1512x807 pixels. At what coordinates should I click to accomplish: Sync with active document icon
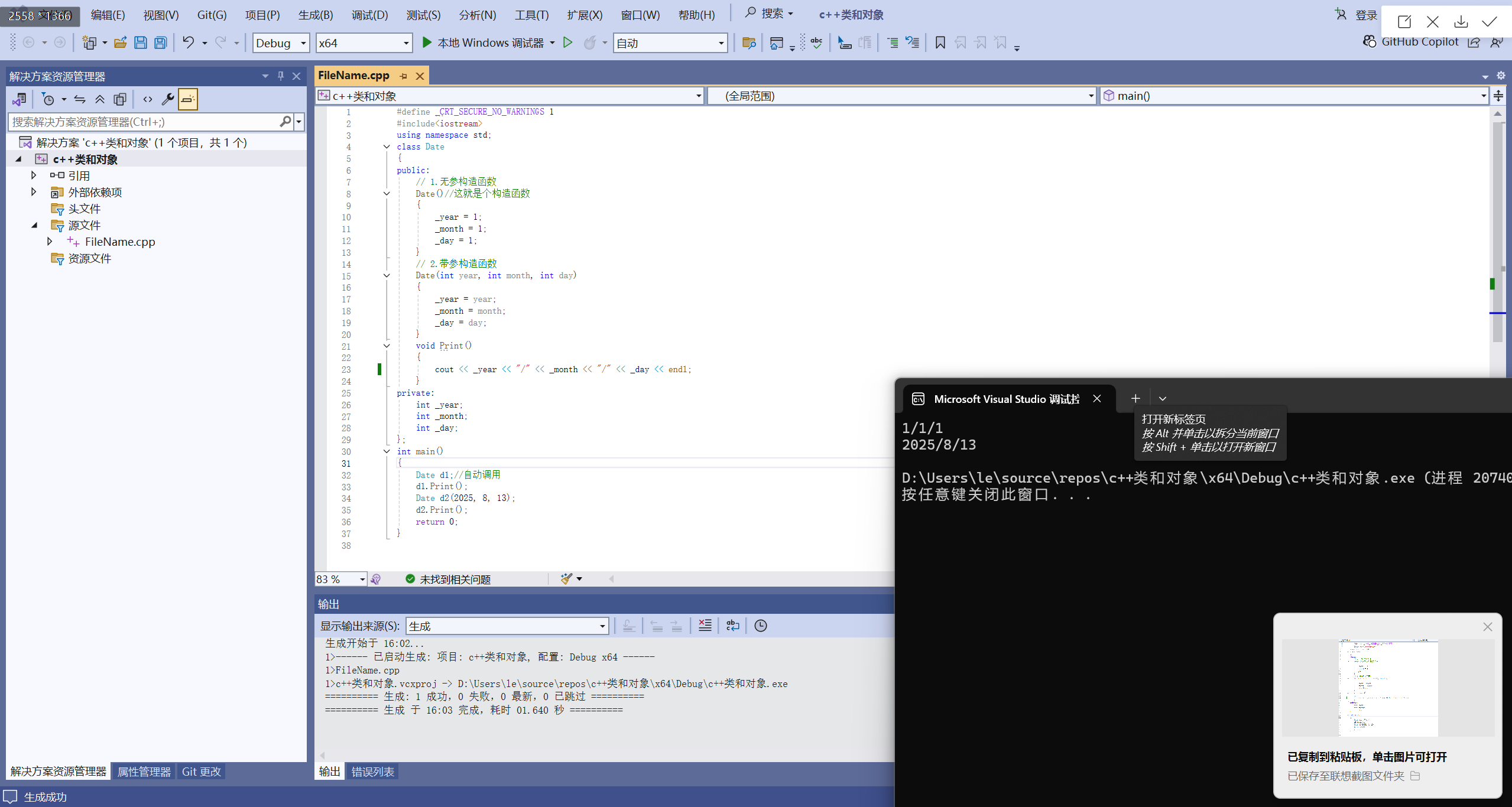coord(80,99)
